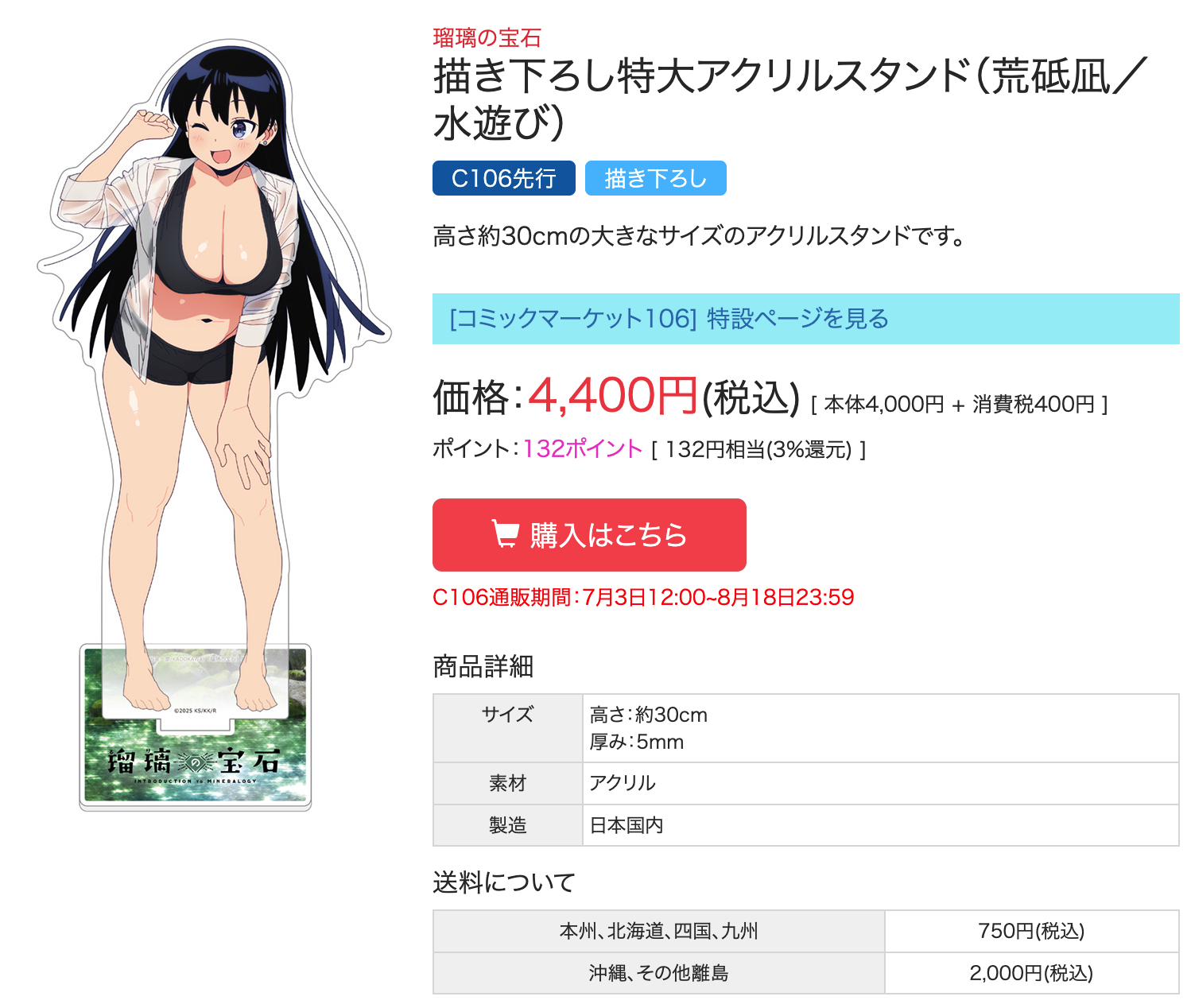This screenshot has width=1191, height=1008.
Task: Click the 送料について section heading
Action: [504, 882]
